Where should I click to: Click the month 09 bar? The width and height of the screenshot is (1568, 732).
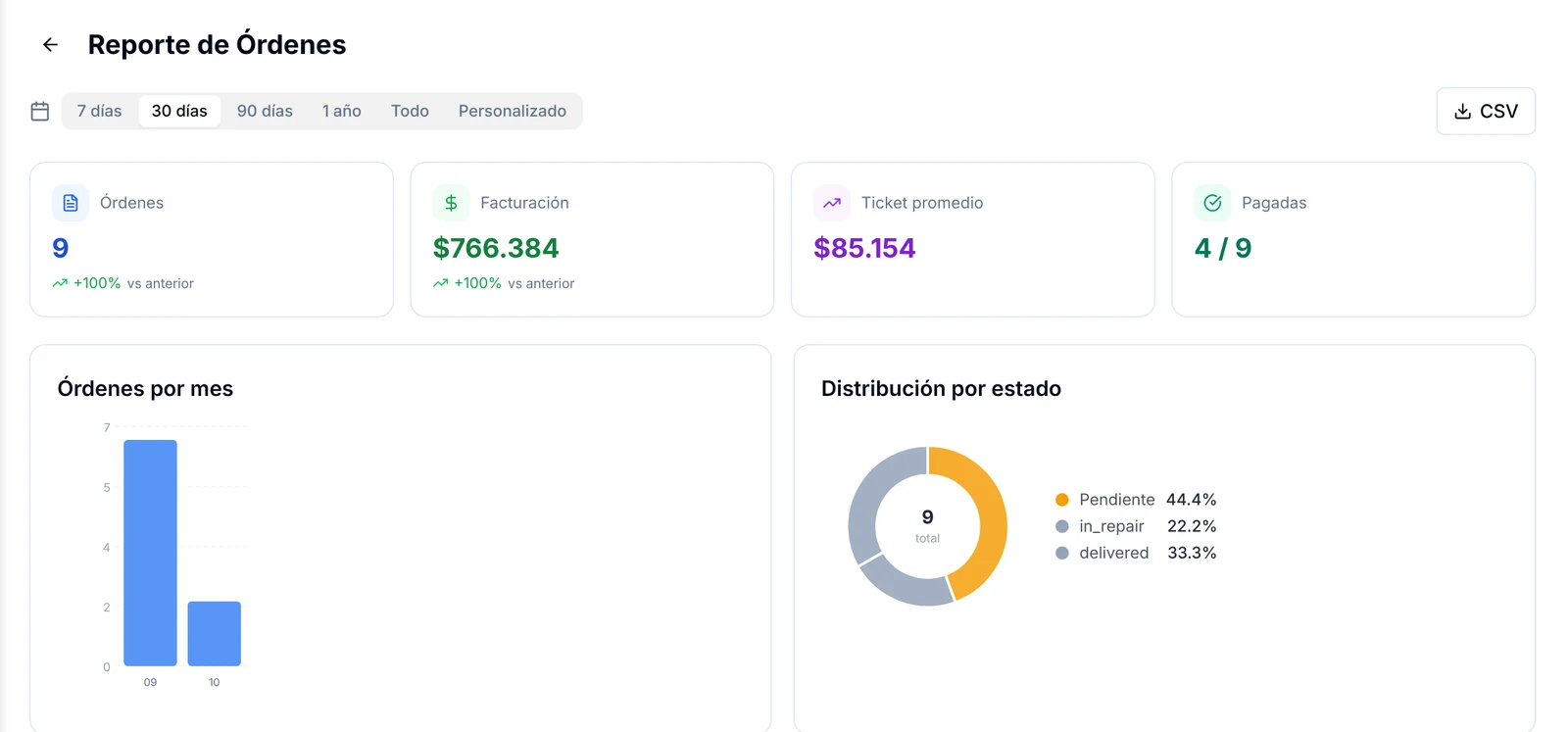coord(150,553)
